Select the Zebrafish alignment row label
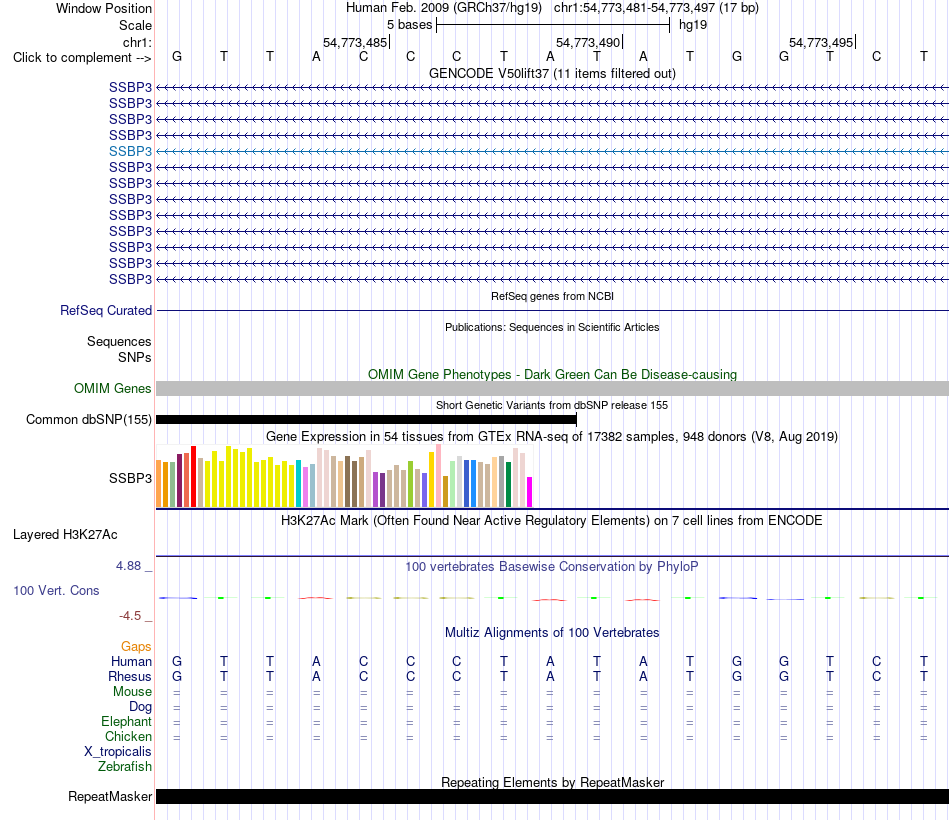The image size is (950, 820). [x=125, y=767]
